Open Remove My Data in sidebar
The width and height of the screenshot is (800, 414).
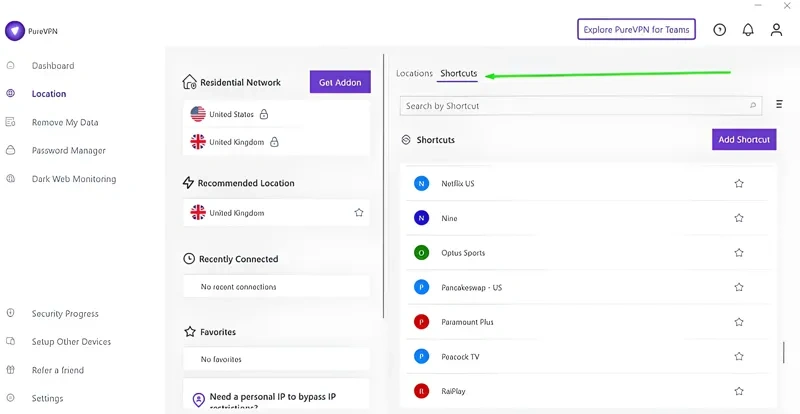tap(65, 122)
